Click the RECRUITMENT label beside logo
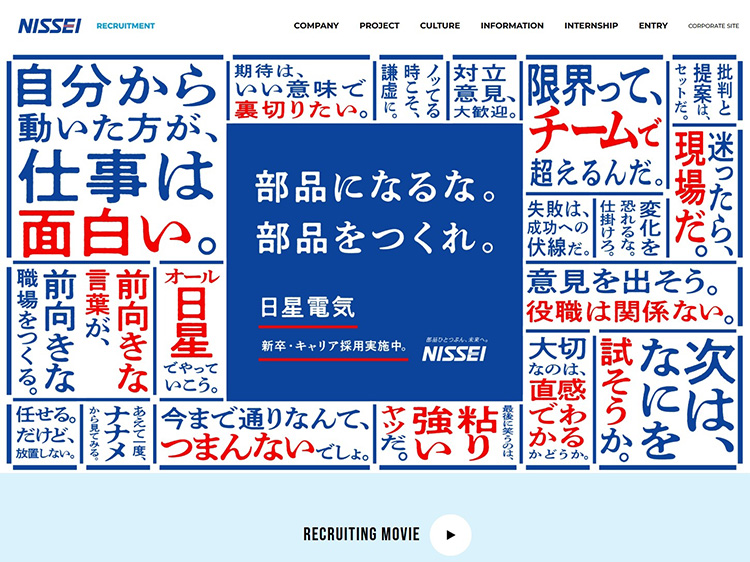 pos(126,26)
